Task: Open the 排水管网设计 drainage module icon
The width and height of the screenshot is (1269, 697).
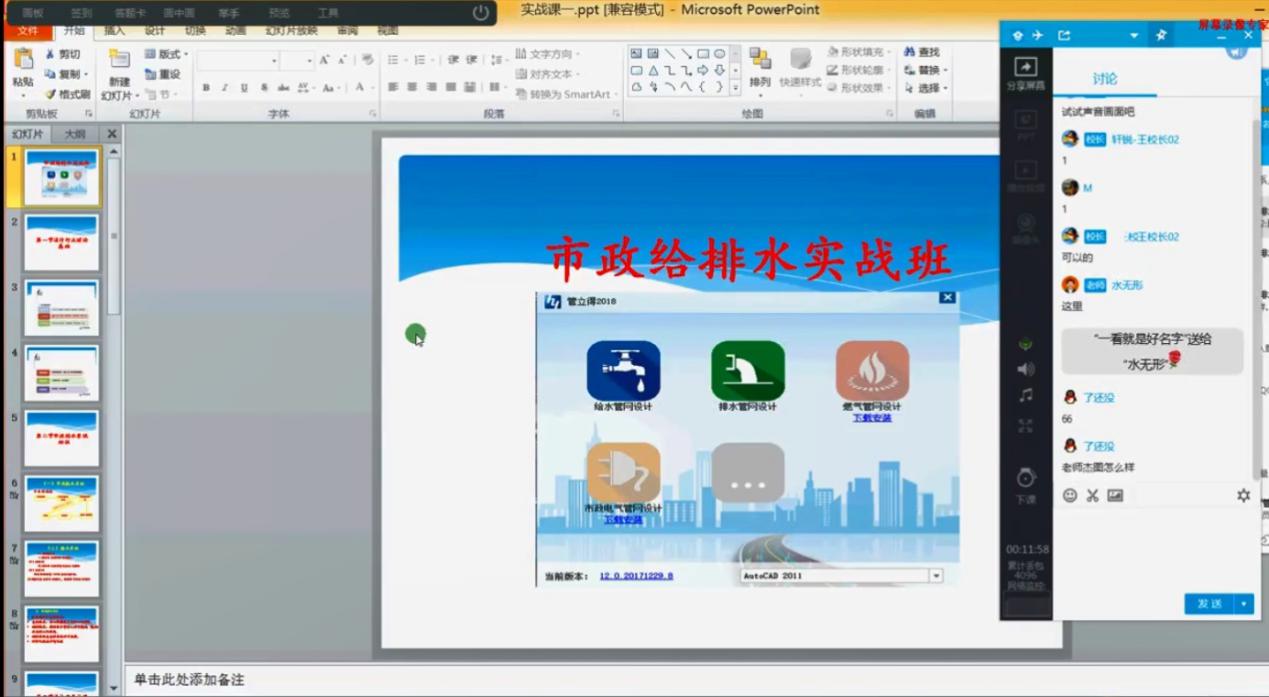Action: [747, 371]
